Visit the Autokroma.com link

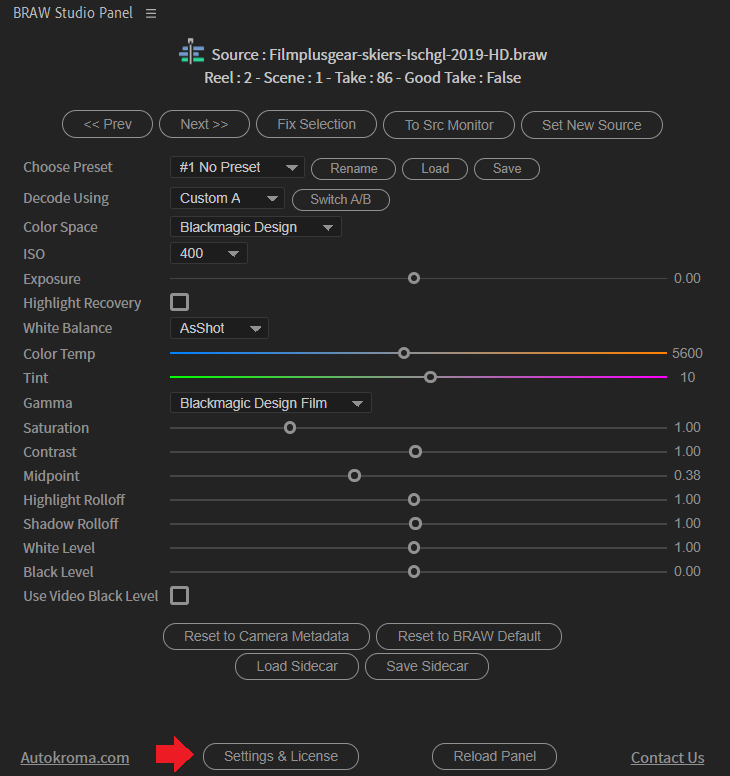(75, 757)
